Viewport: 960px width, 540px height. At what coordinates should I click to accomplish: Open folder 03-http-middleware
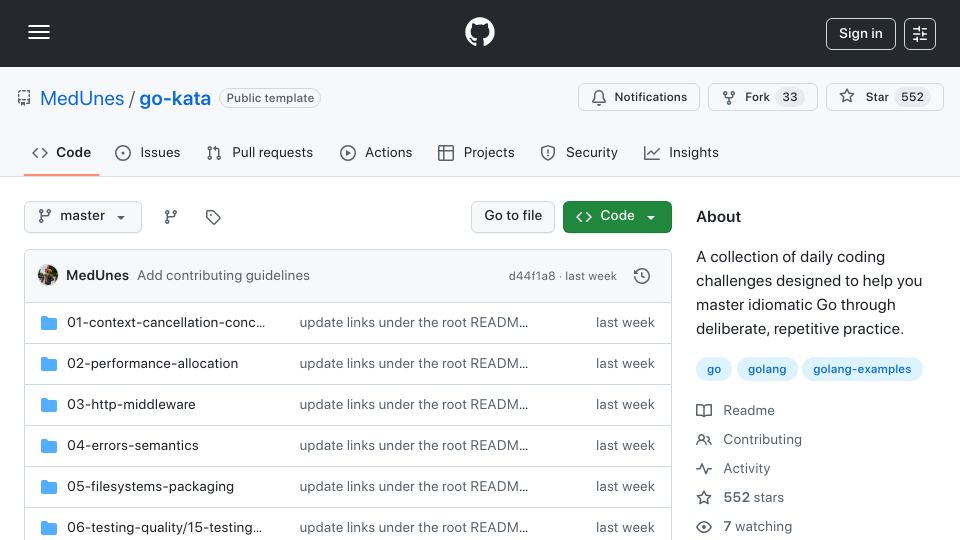131,405
